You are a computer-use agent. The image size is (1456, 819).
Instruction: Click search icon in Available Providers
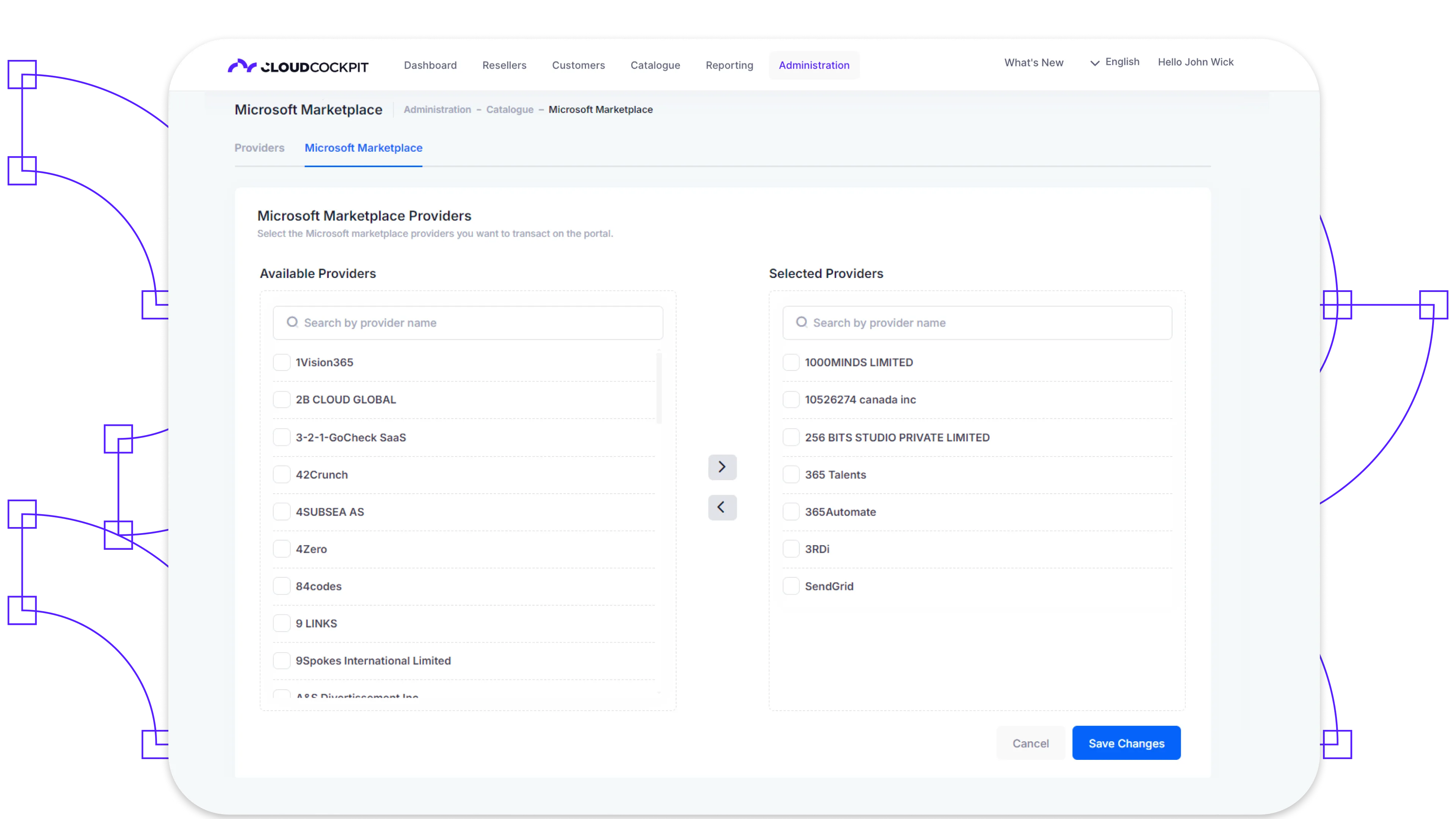(292, 322)
